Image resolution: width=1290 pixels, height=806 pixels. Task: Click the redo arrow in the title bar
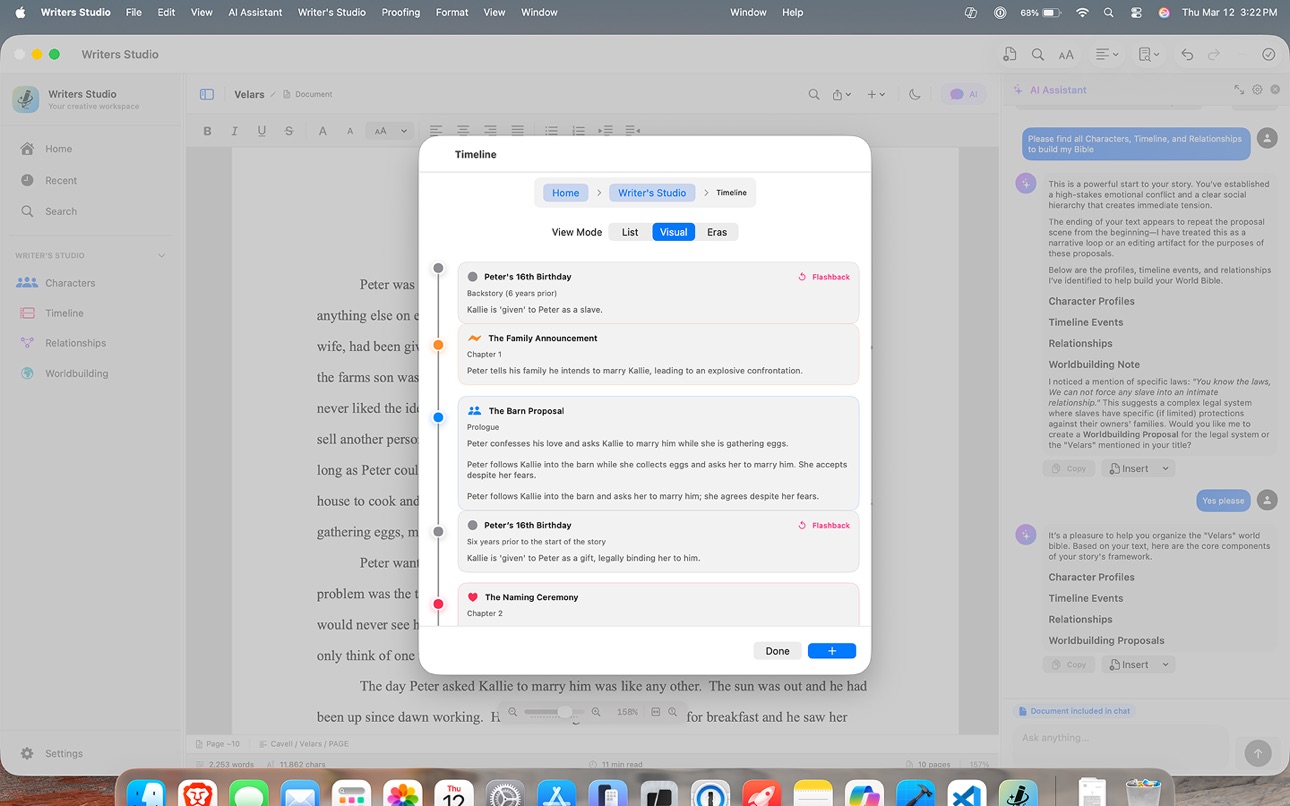pyautogui.click(x=1214, y=55)
